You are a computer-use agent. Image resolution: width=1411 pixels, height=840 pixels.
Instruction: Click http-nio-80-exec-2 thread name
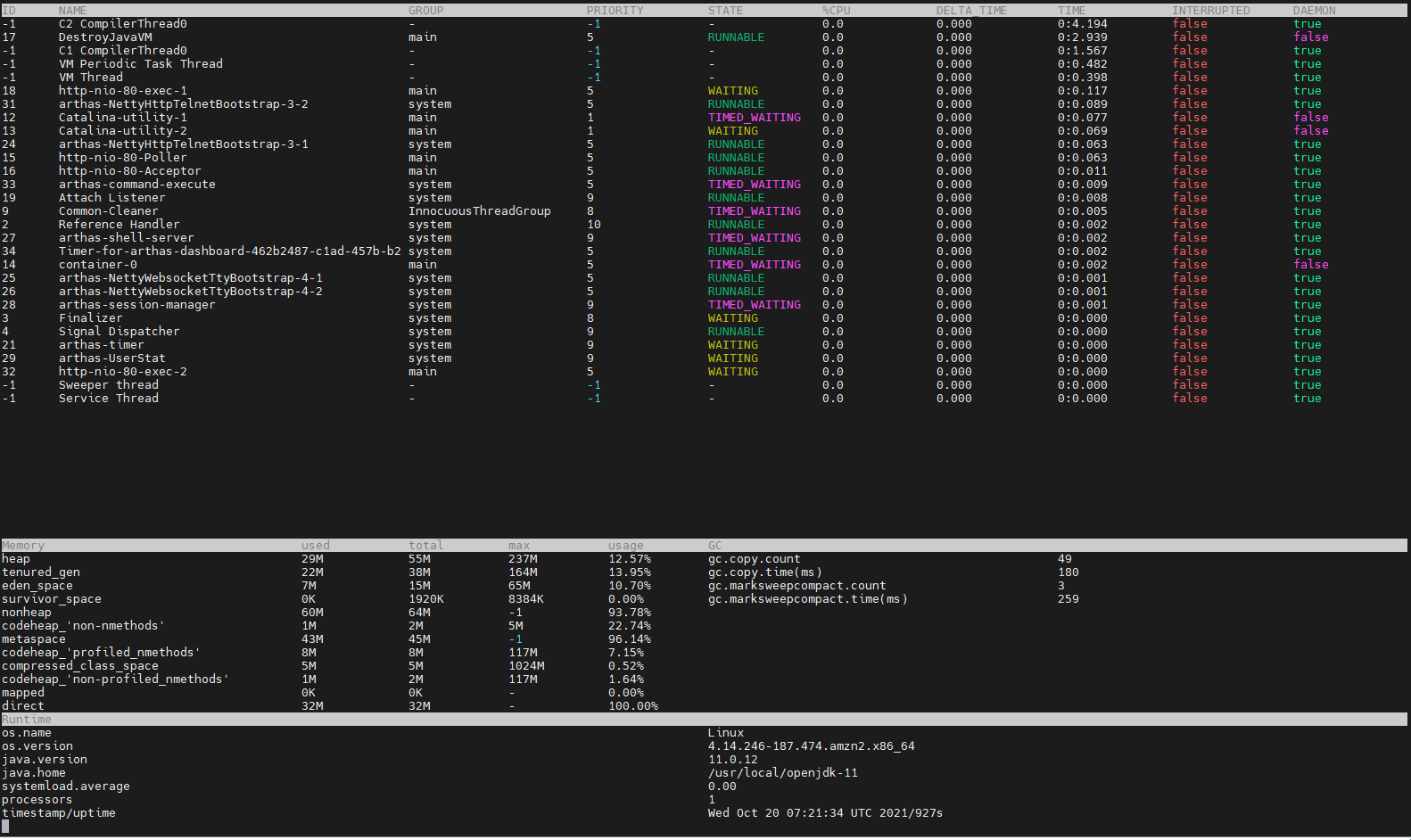[x=123, y=372]
